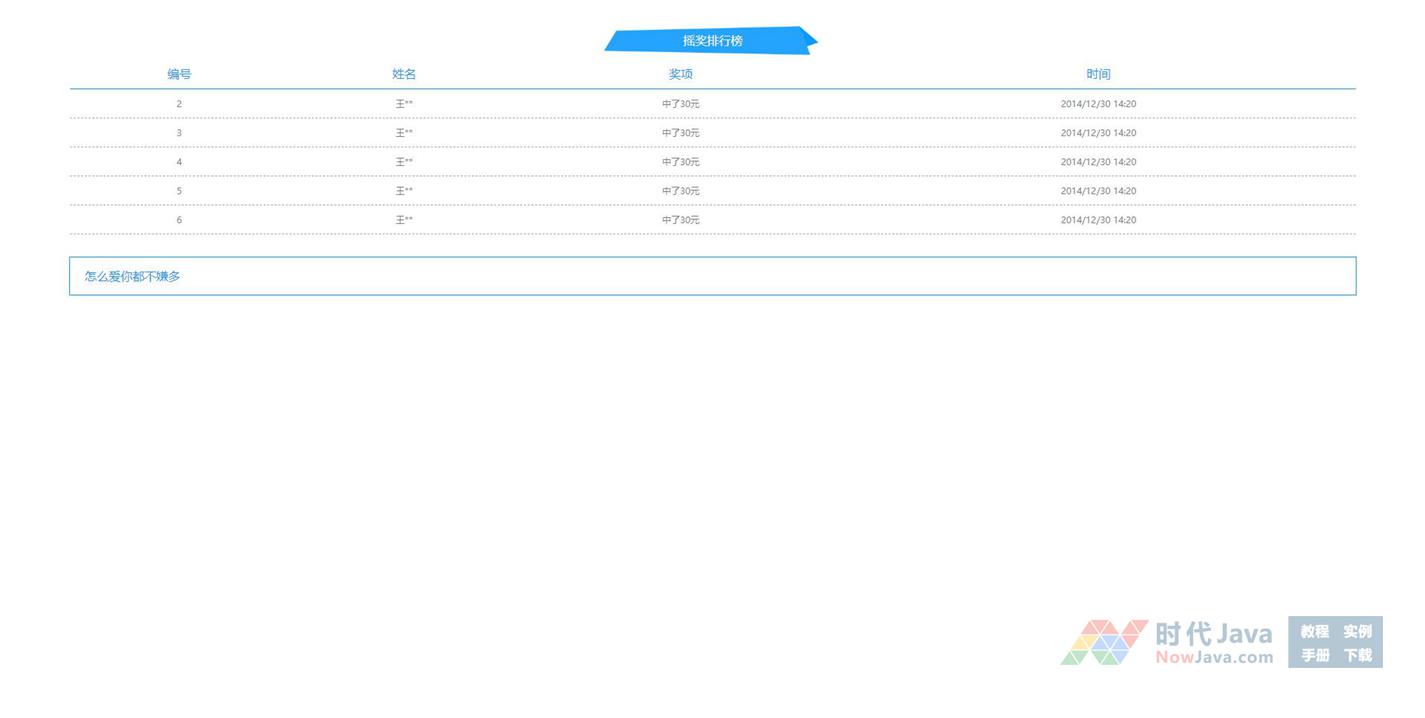Click the 摇奖排行榜 banner title
Image resolution: width=1425 pixels, height=718 pixels.
(x=712, y=41)
